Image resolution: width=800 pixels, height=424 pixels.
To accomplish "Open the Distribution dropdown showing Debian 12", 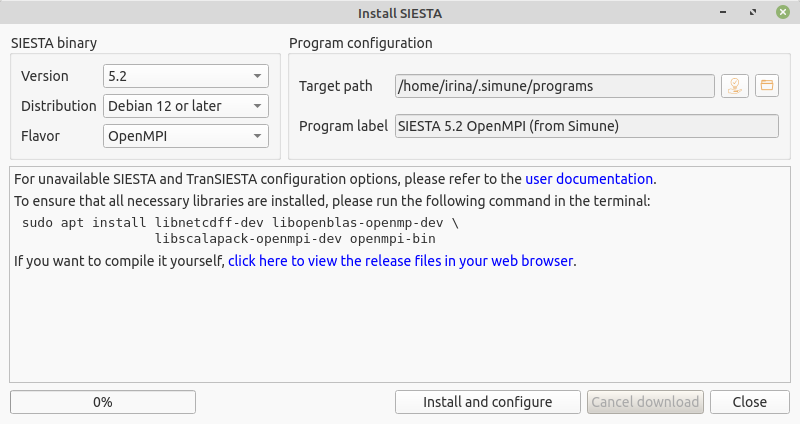I will click(x=186, y=106).
